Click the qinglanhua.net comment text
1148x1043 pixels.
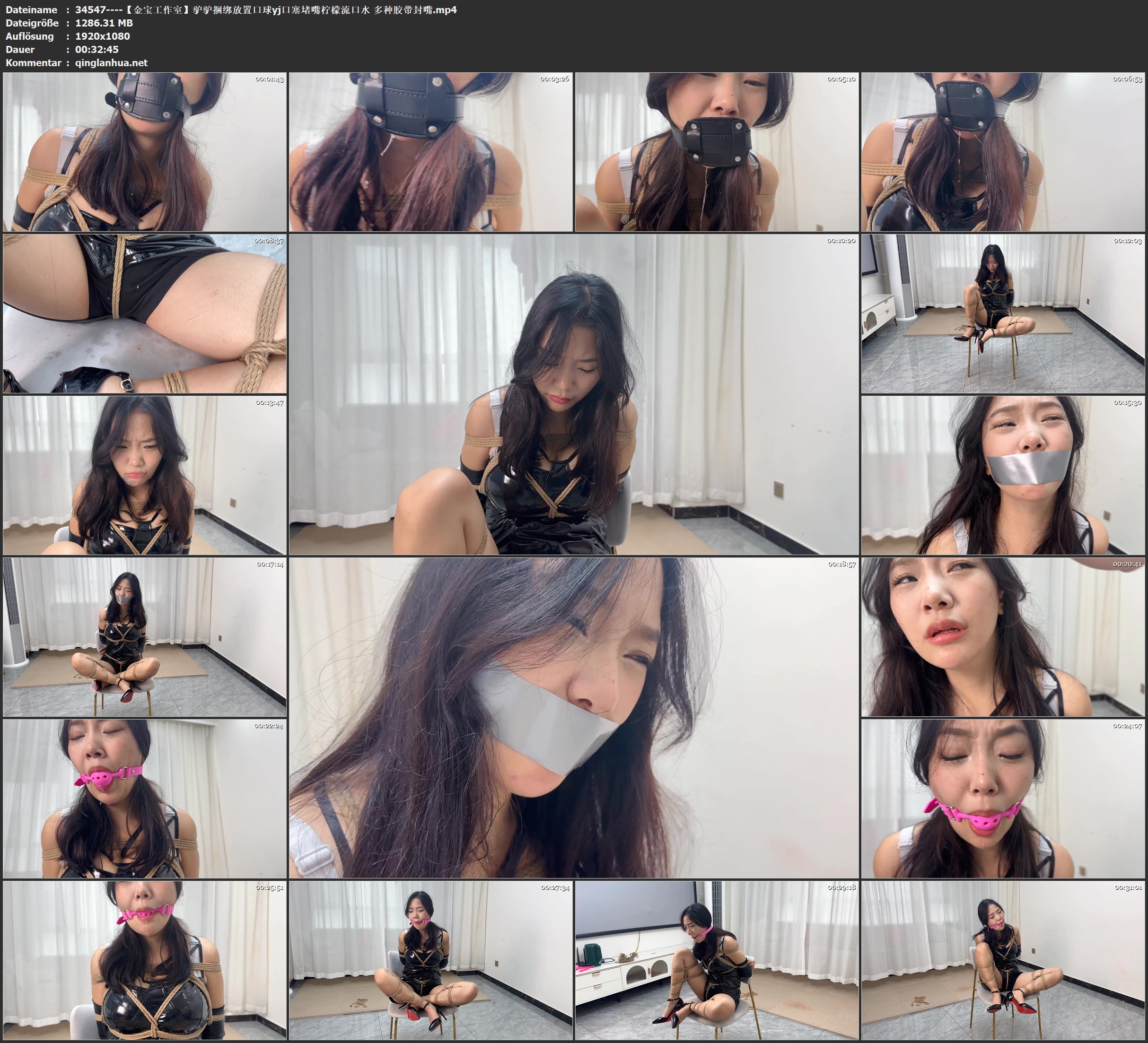pos(111,62)
